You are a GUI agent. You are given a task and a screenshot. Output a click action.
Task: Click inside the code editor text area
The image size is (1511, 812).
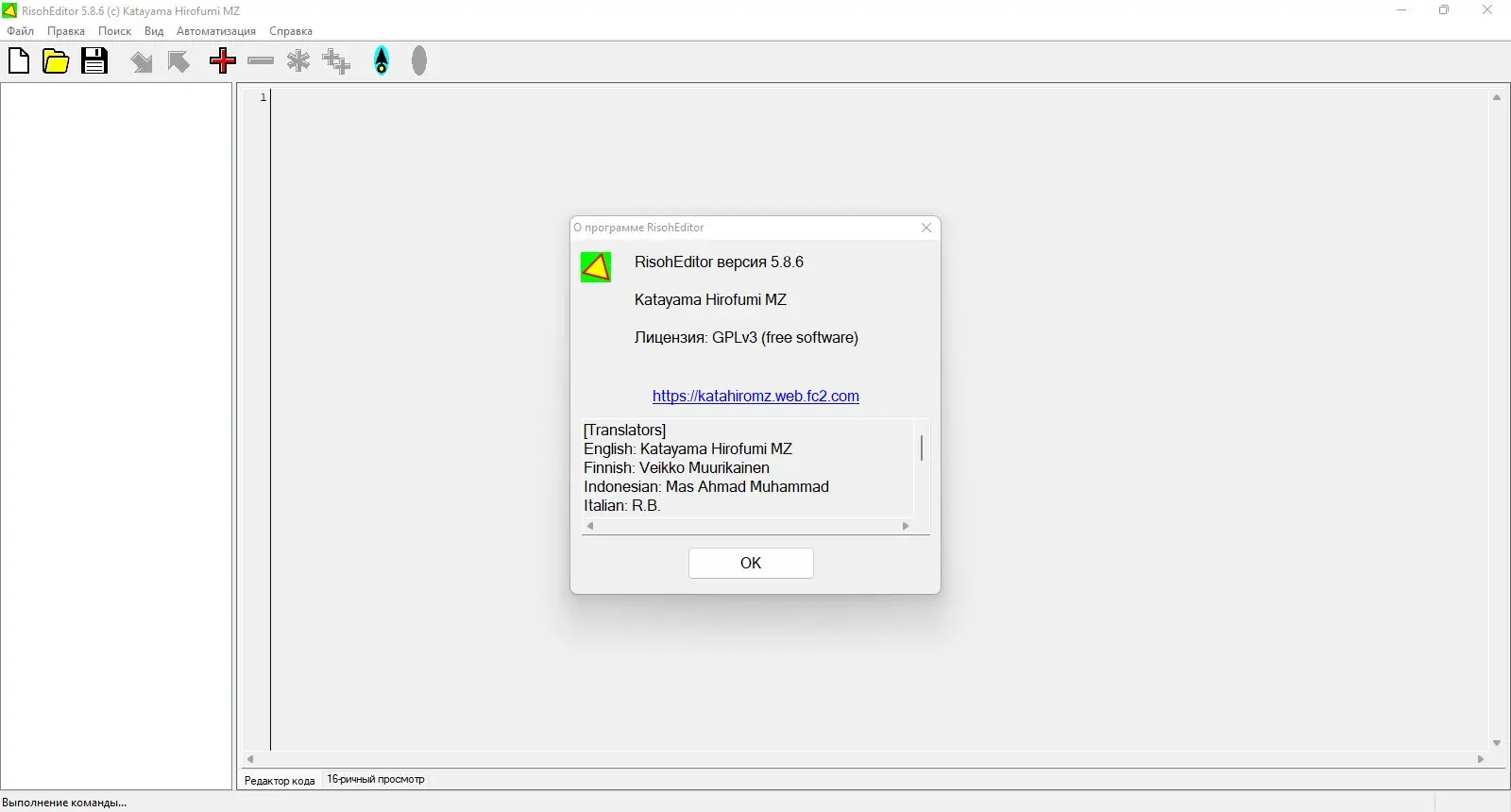pos(878,420)
